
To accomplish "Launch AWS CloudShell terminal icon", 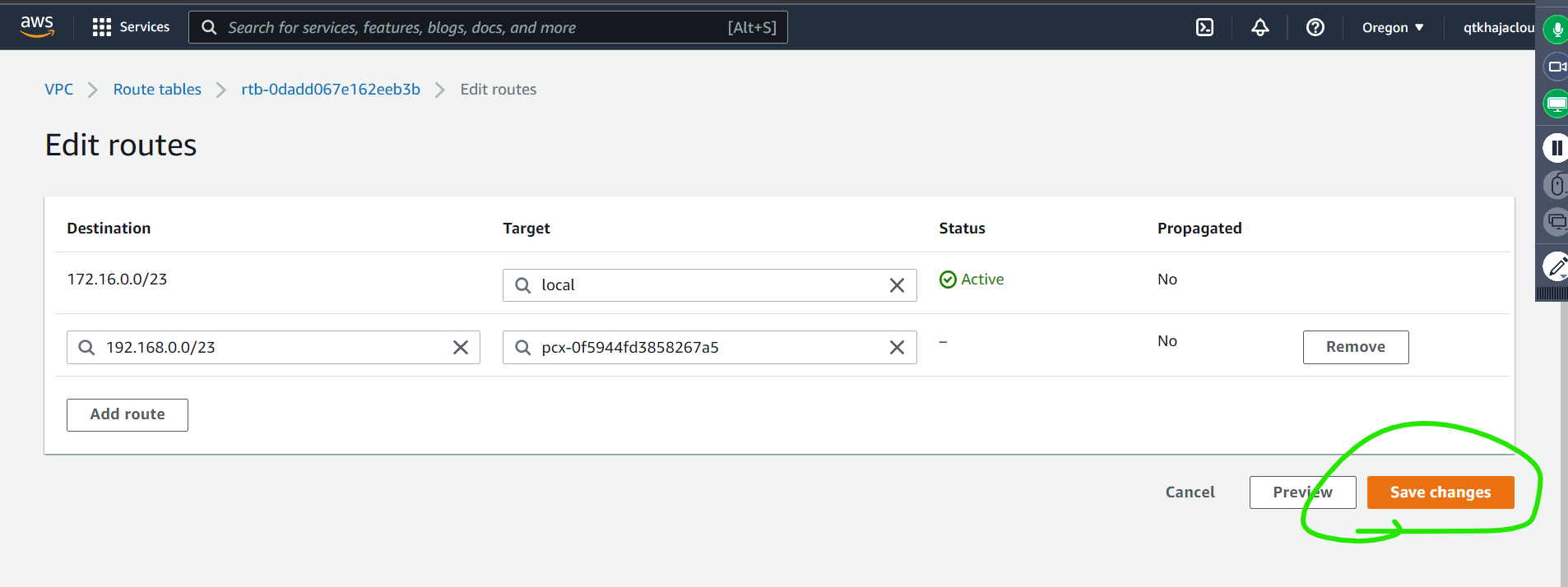I will tap(1204, 27).
